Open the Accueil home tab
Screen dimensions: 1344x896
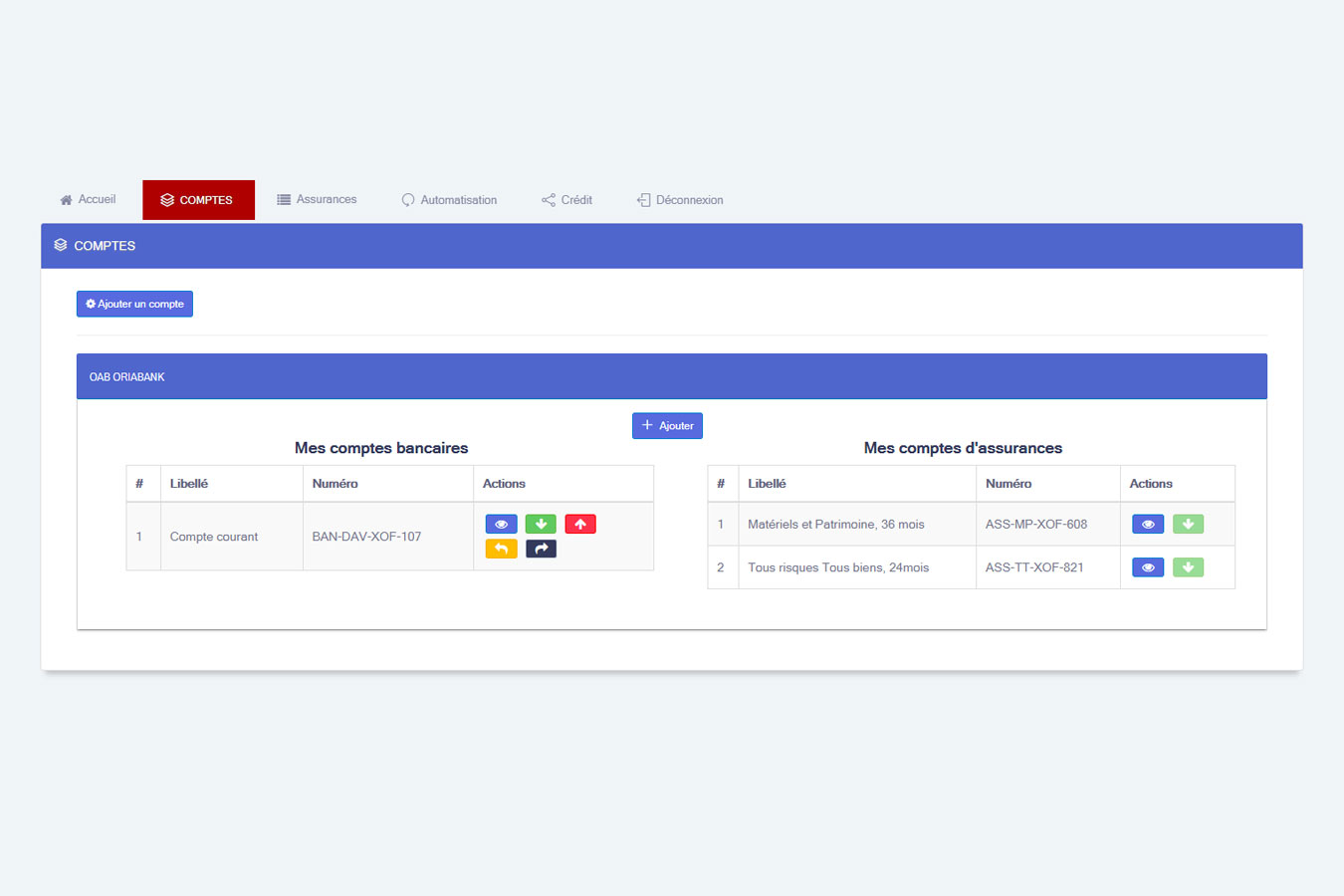click(88, 200)
